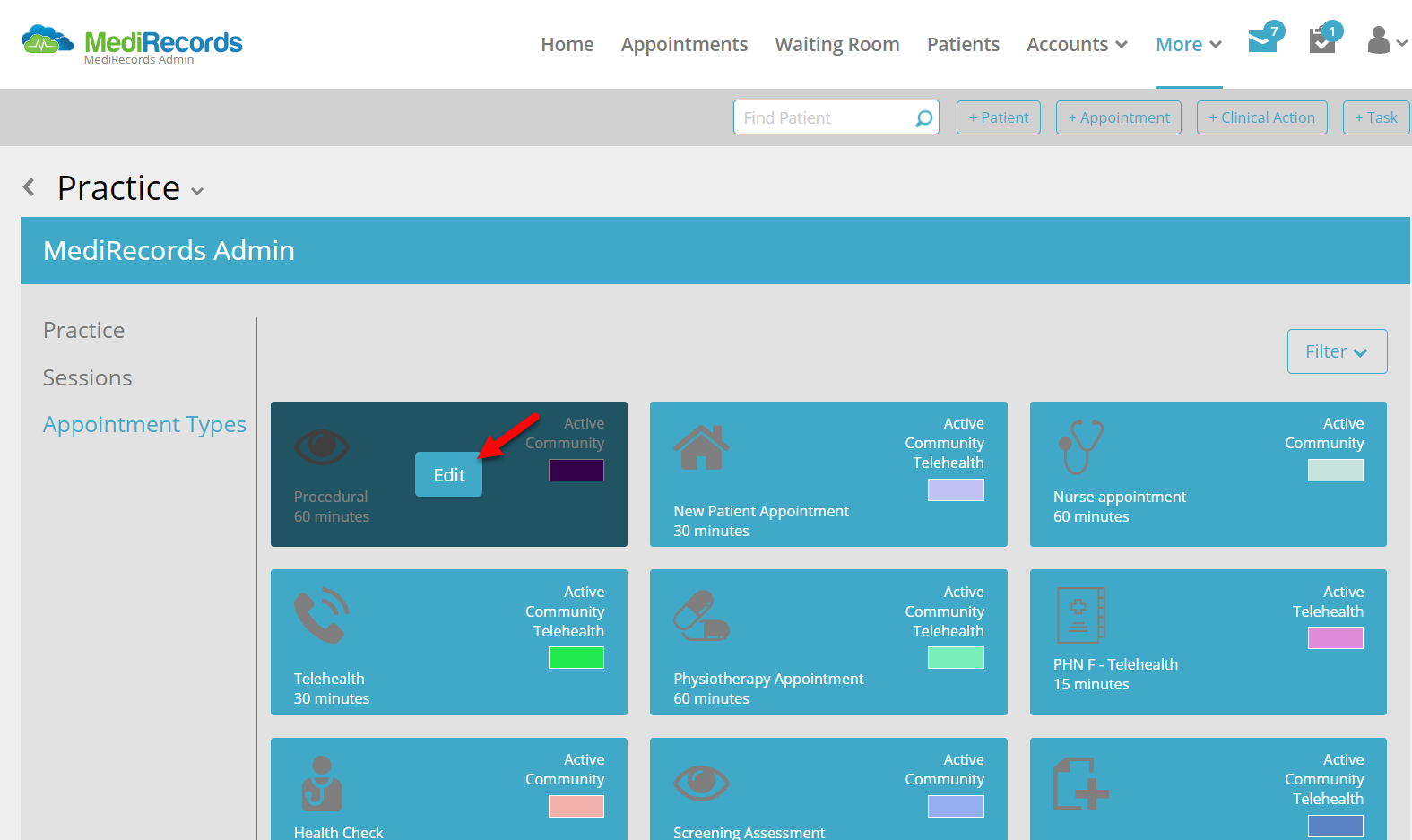This screenshot has width=1412, height=840.
Task: Click the Screening Assessment card title
Action: coord(749,832)
